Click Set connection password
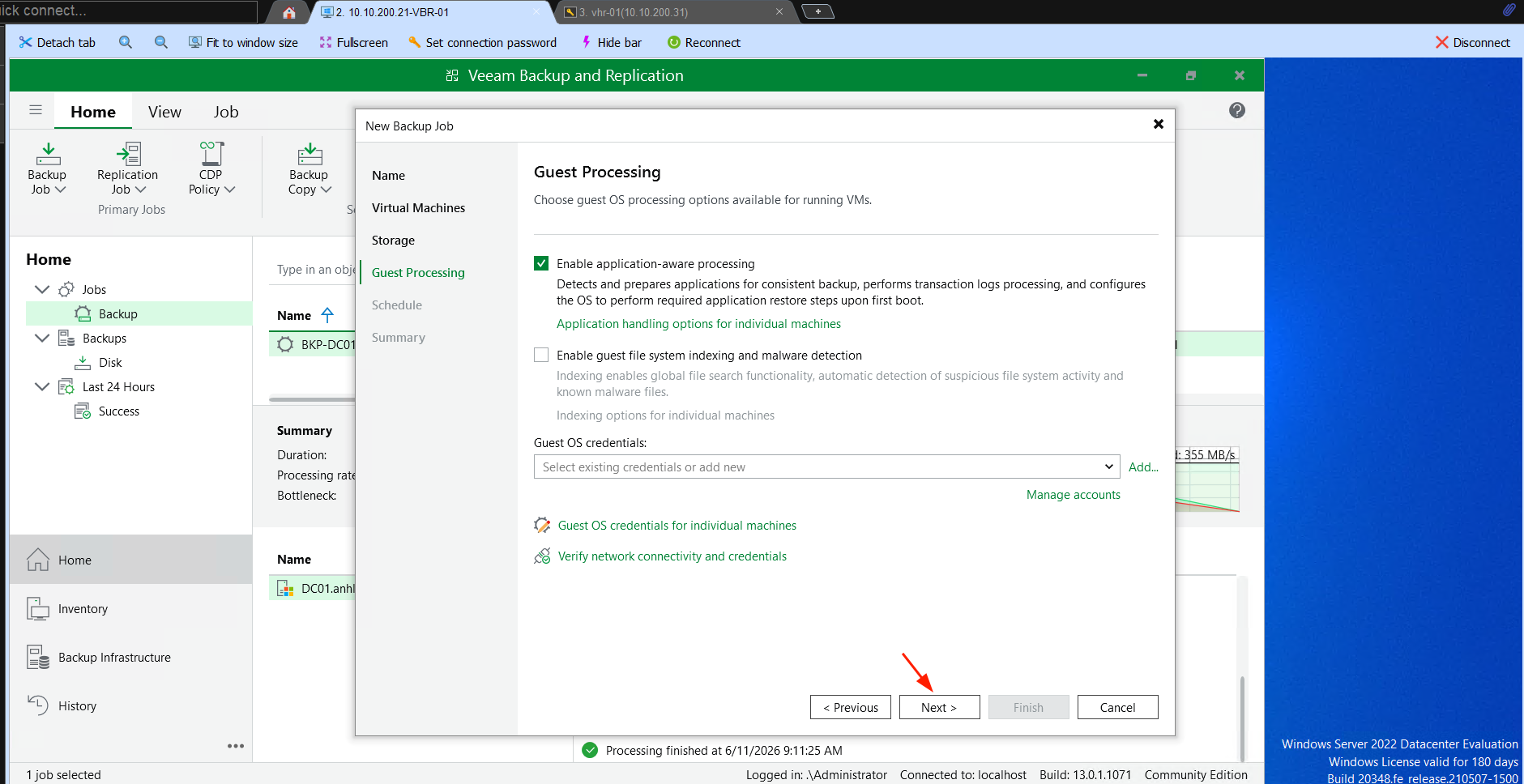1524x784 pixels. 482,42
